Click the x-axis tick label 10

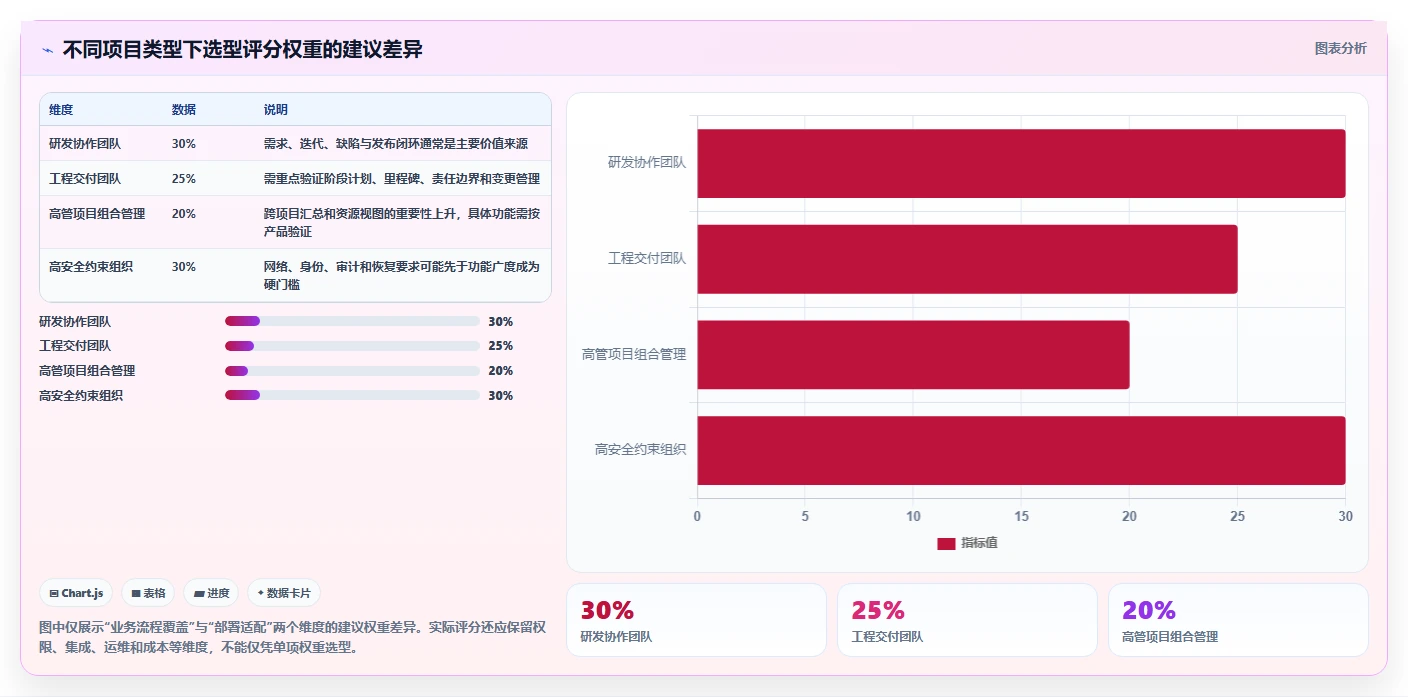click(x=913, y=516)
